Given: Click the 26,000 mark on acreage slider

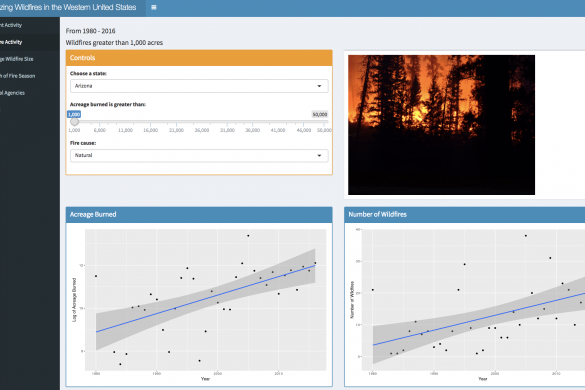Looking at the screenshot, I should tap(201, 130).
